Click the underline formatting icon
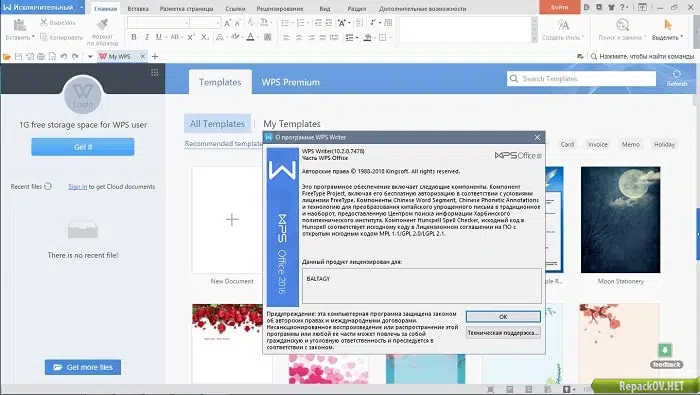The height and width of the screenshot is (395, 700). (x=158, y=37)
